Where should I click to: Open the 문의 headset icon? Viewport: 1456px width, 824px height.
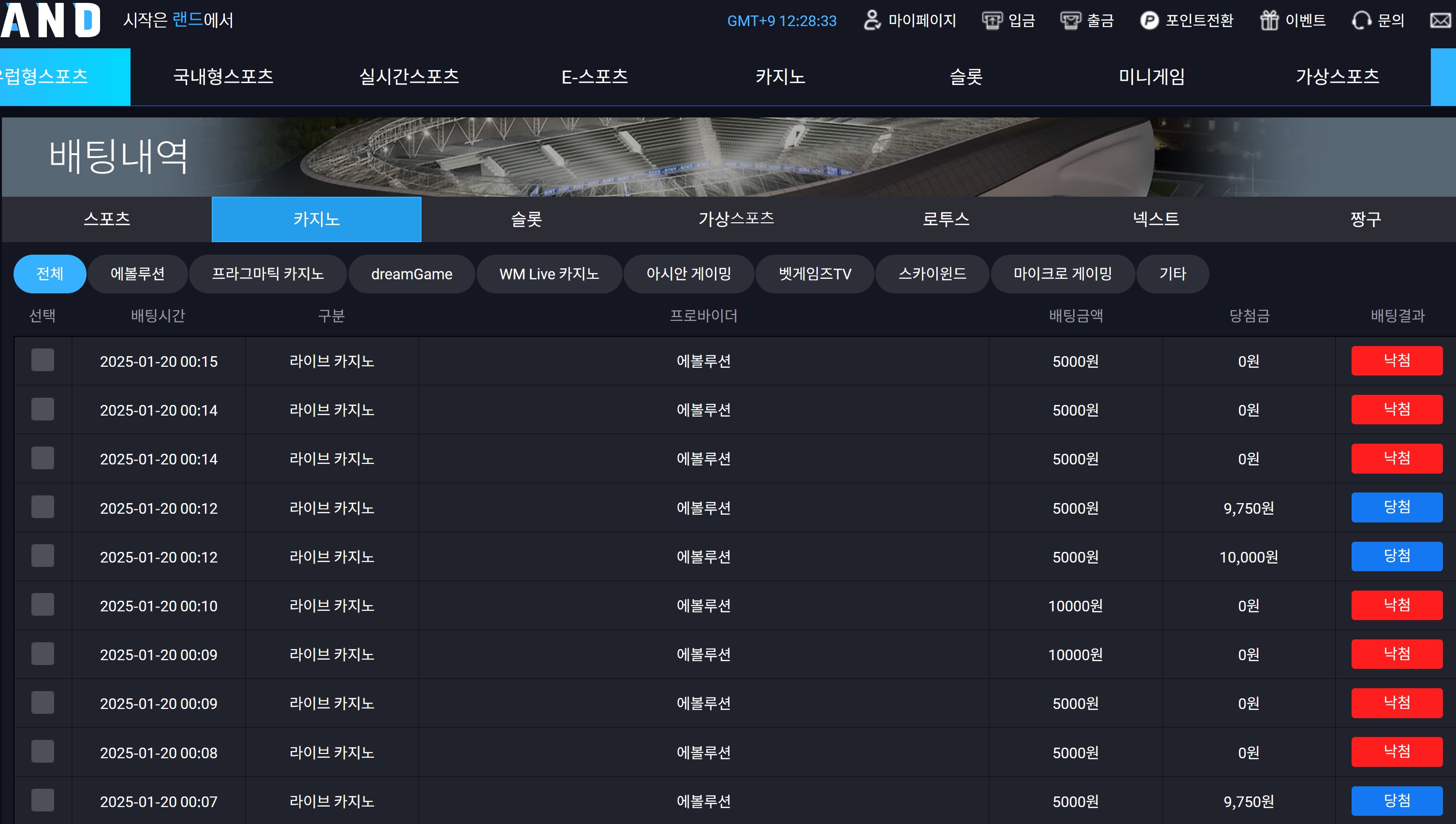1362,20
